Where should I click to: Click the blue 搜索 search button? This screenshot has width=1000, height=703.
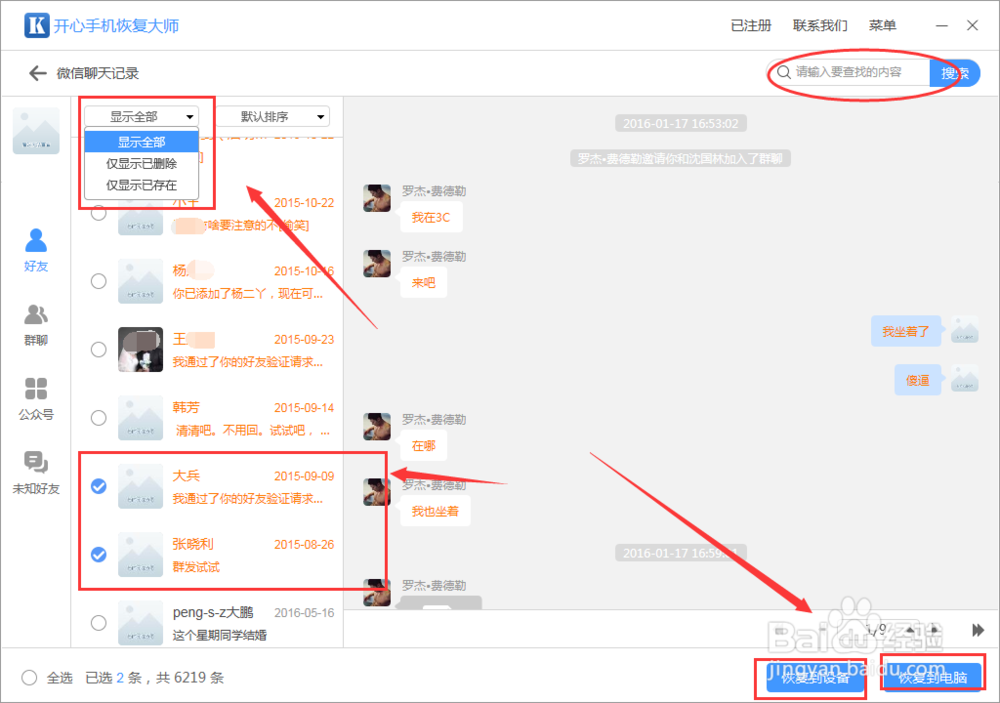coord(955,73)
